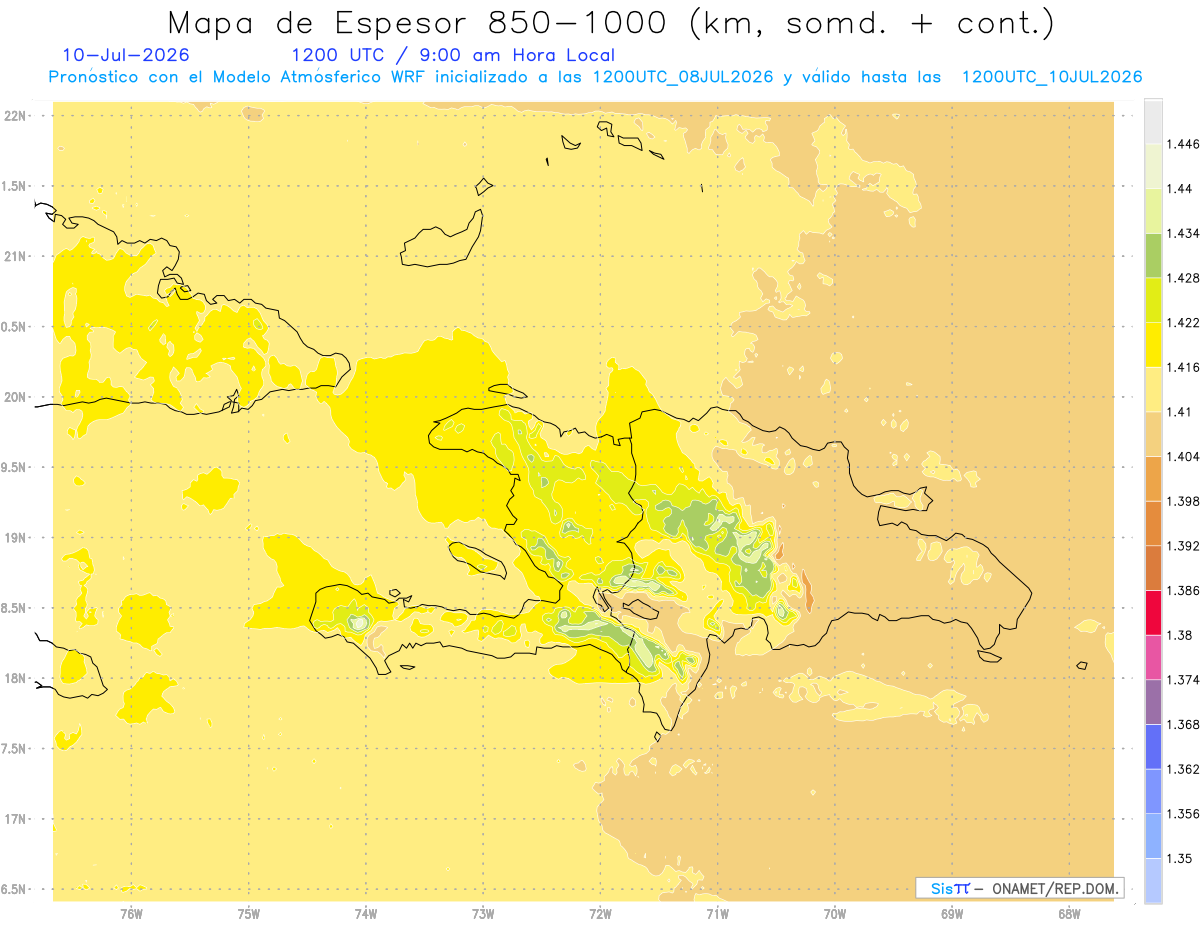Pick the tan legend swatch between 1.404 and 1.41

click(x=1153, y=434)
